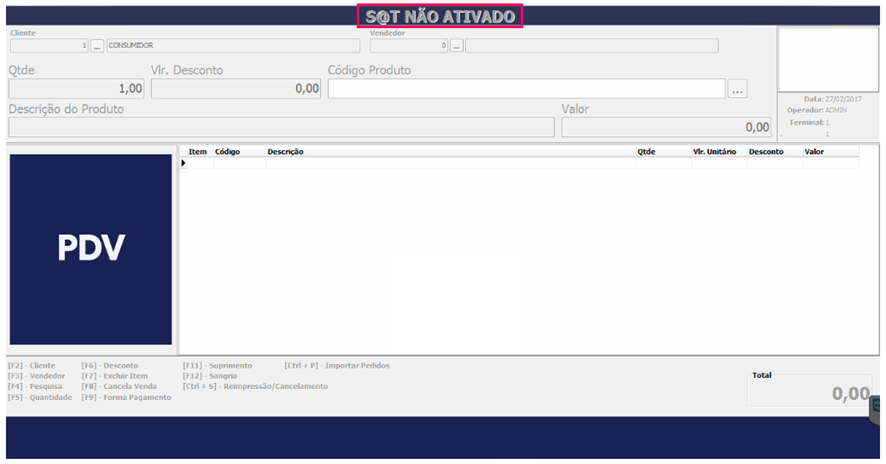Open the Vendedor lookup ellipsis button

[456, 45]
